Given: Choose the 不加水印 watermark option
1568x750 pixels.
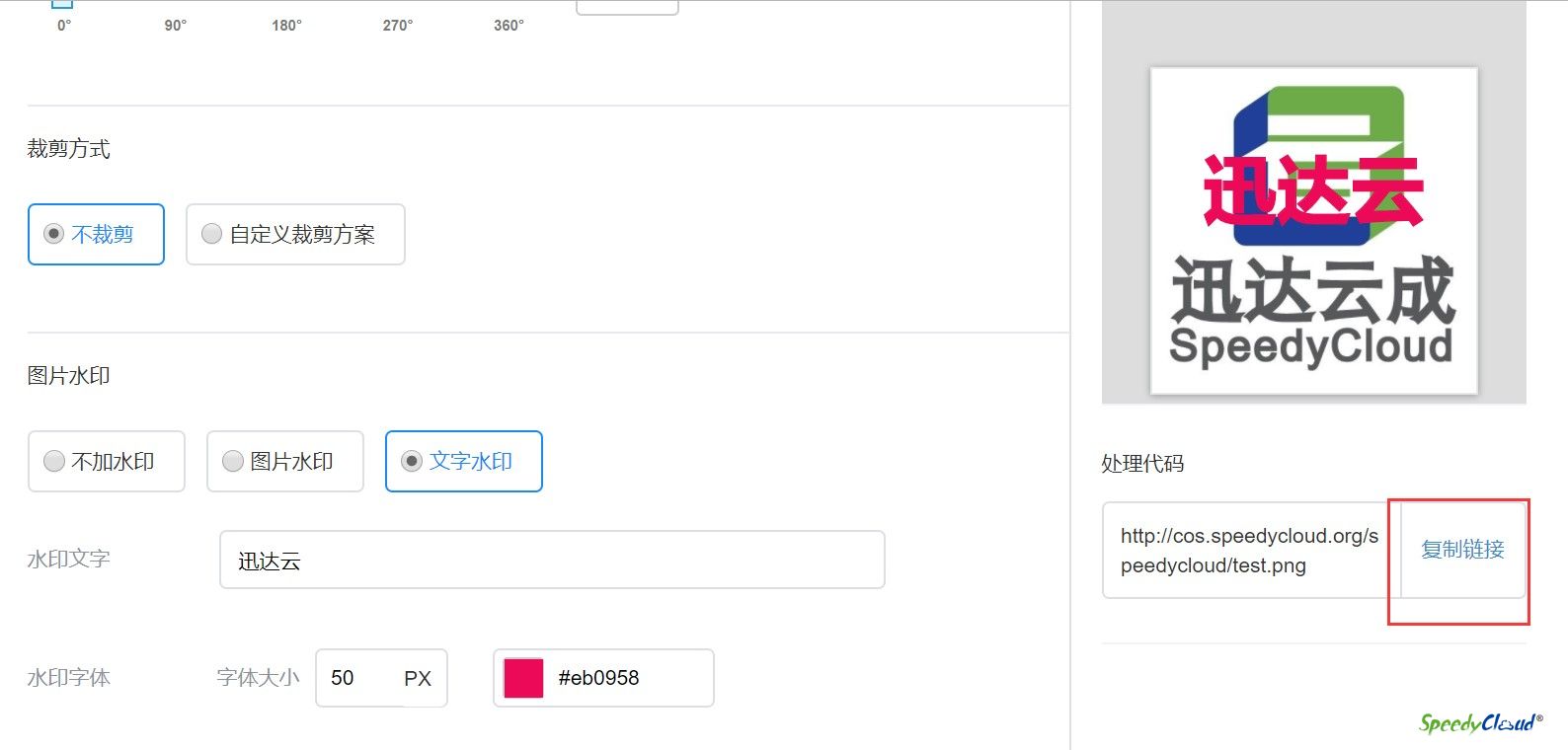Looking at the screenshot, I should coord(107,461).
